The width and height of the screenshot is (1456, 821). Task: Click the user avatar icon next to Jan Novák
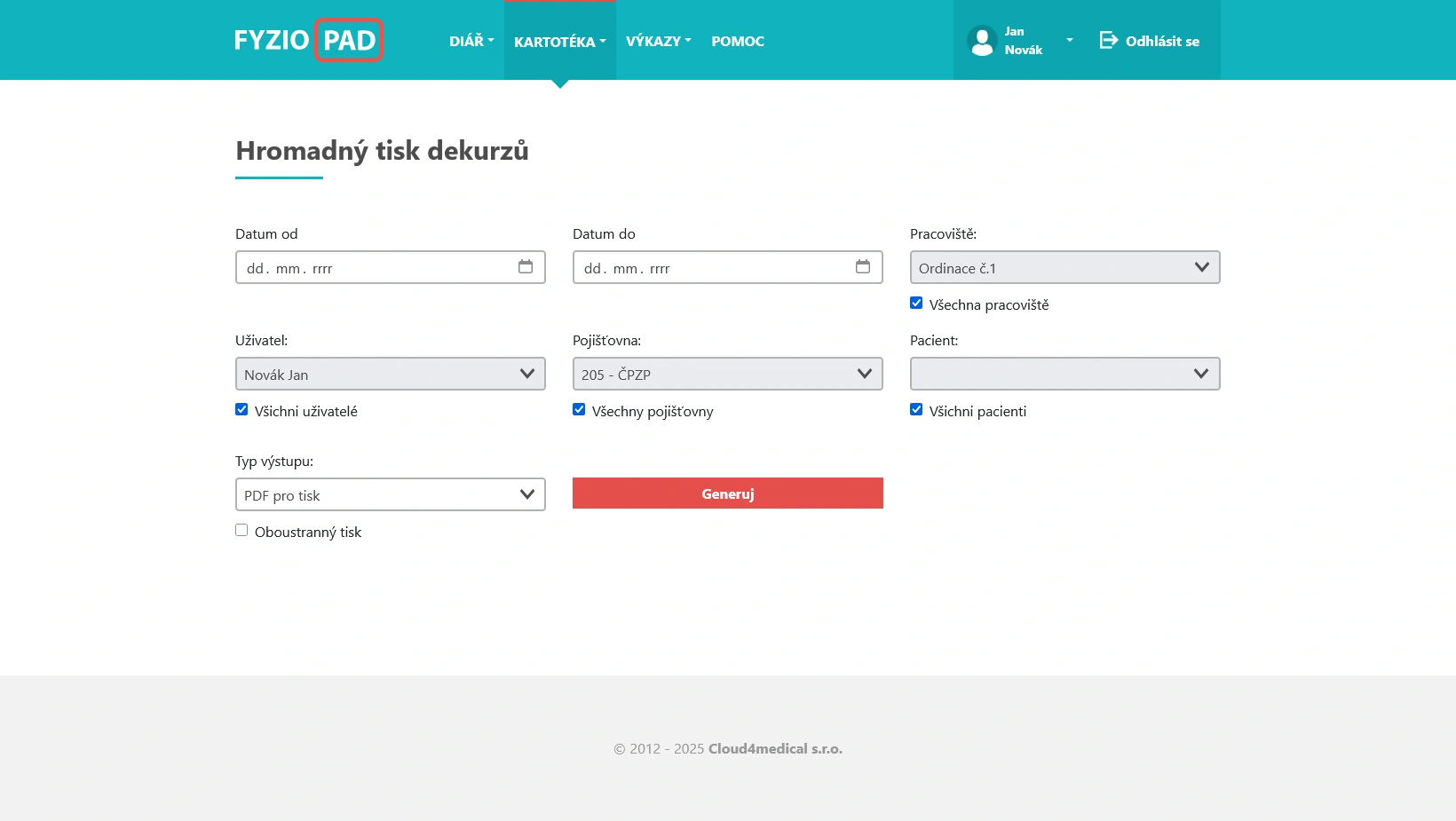click(982, 40)
